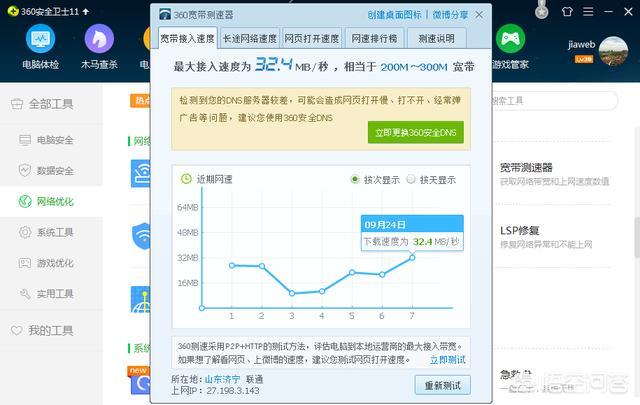Open 宽带测速器 tool in main window
640x405 pixels.
click(527, 167)
